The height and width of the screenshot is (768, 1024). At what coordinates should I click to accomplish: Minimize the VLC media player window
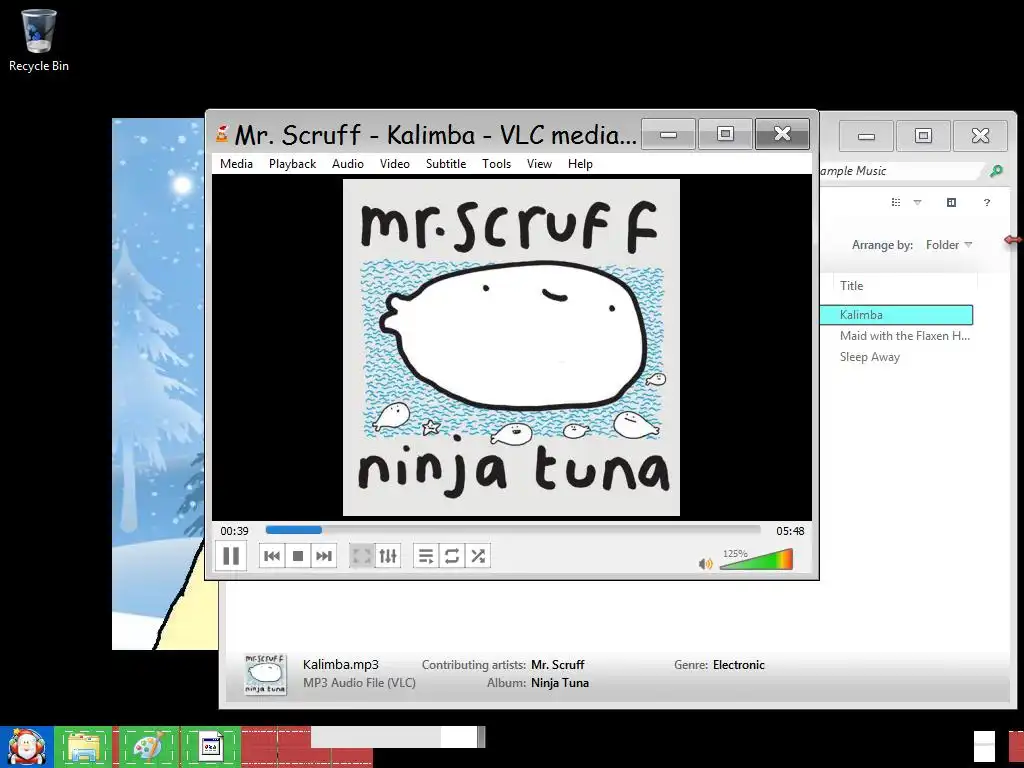(x=668, y=135)
